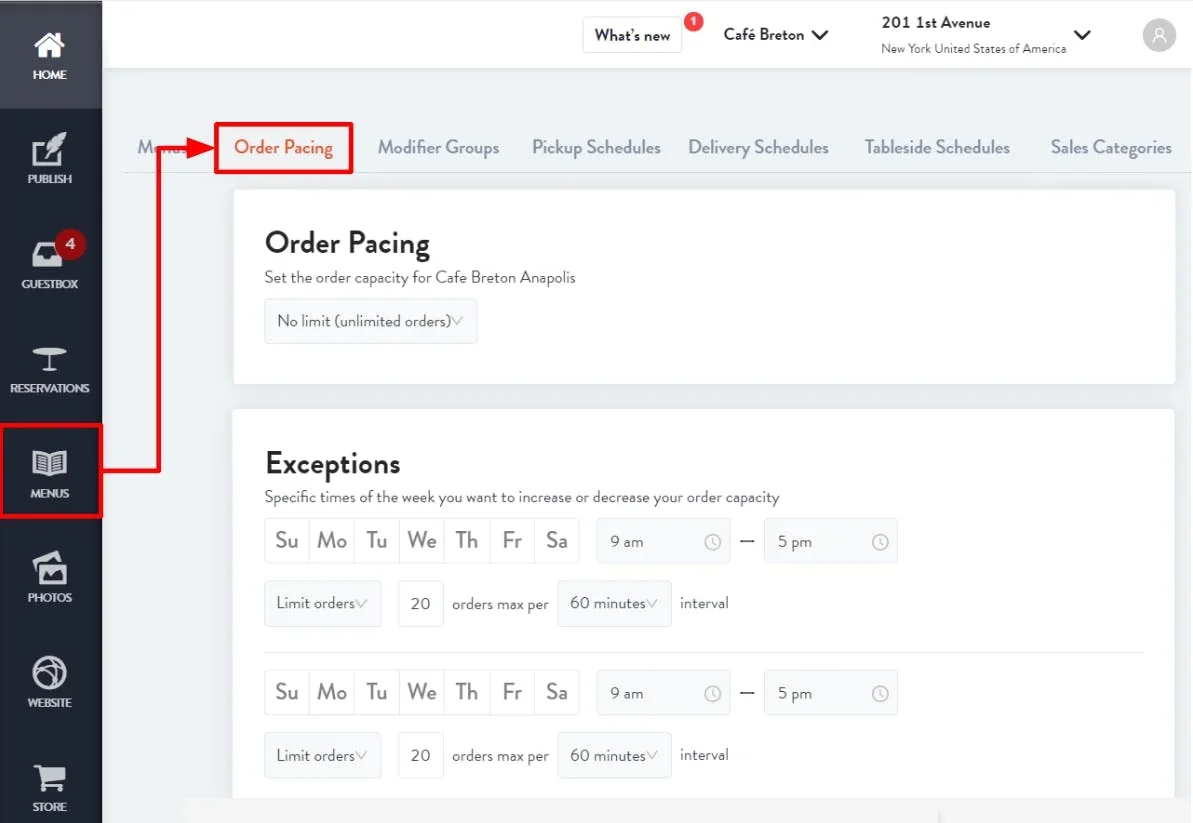
Task: Open the Website section
Action: 50,682
